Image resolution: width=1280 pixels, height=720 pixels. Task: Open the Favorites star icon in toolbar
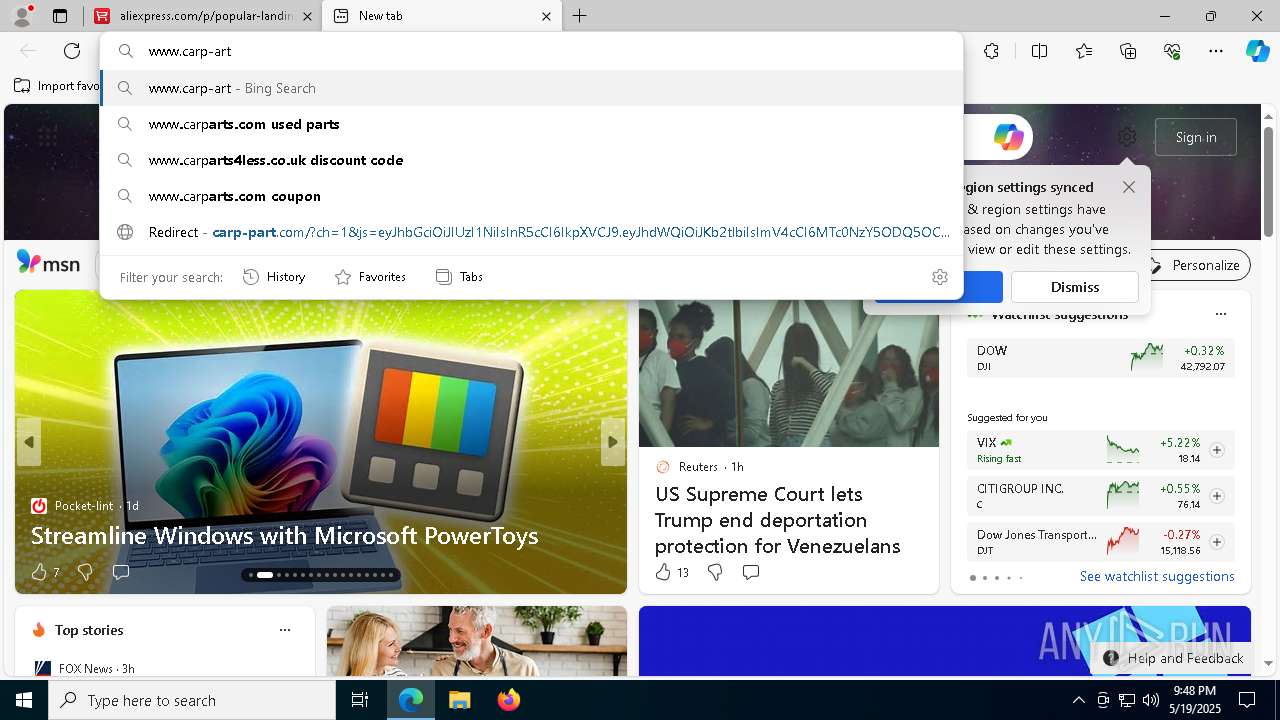click(1084, 51)
